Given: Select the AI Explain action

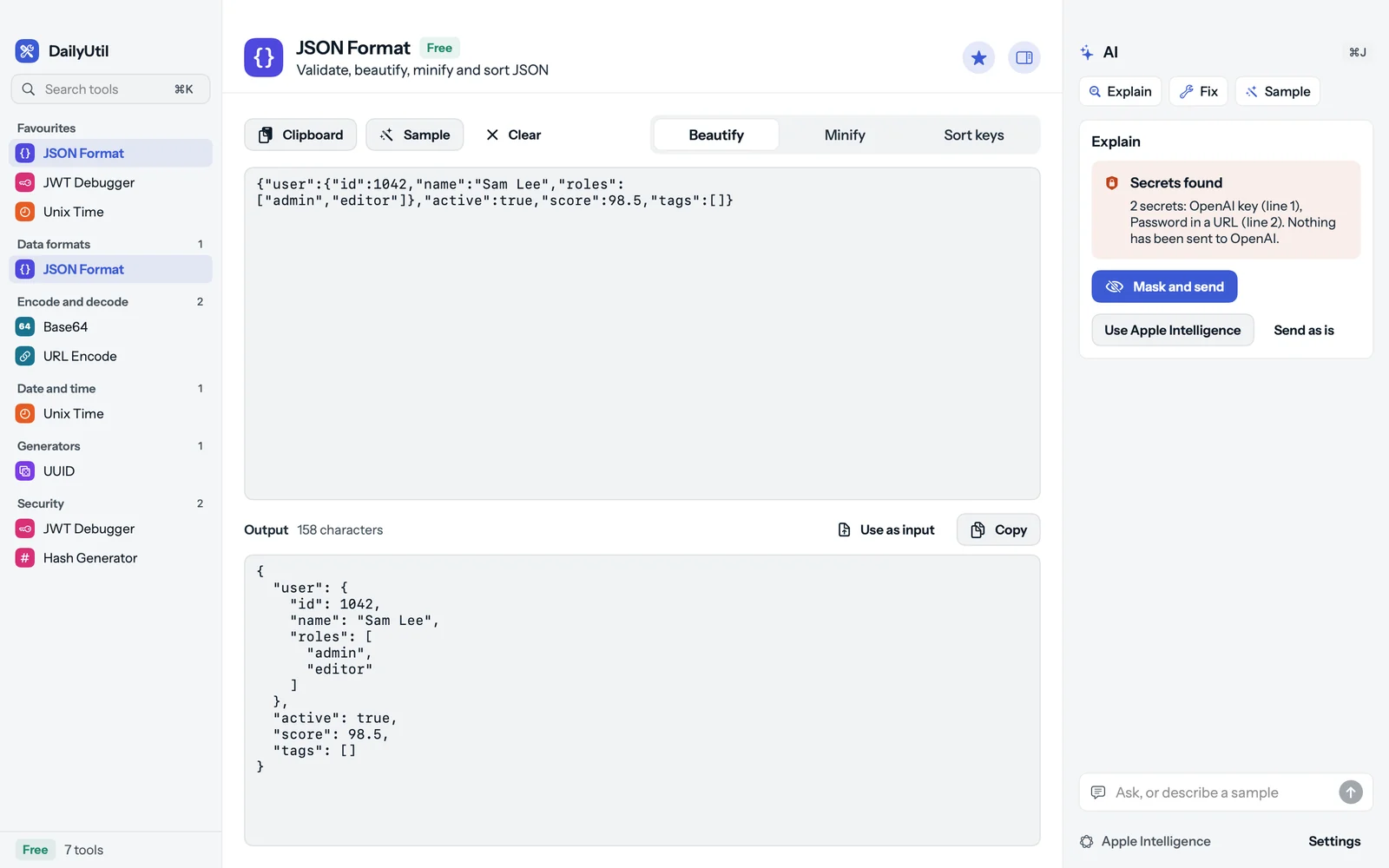Looking at the screenshot, I should 1120,91.
